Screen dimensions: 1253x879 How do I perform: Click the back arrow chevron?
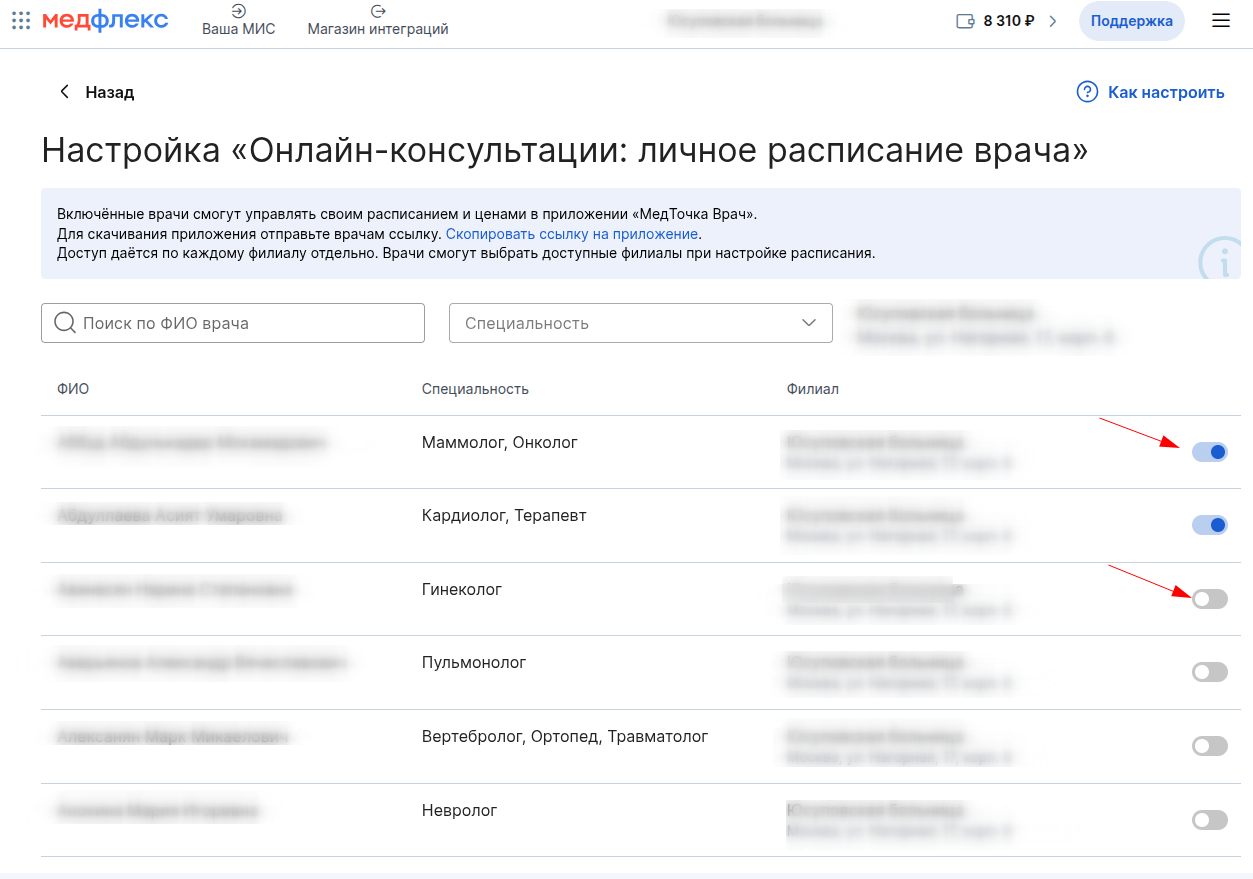(x=65, y=92)
